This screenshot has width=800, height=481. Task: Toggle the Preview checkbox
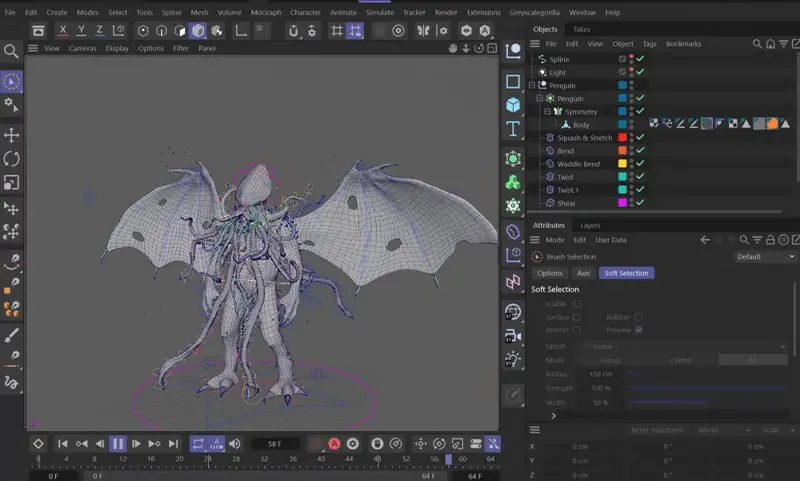638,330
